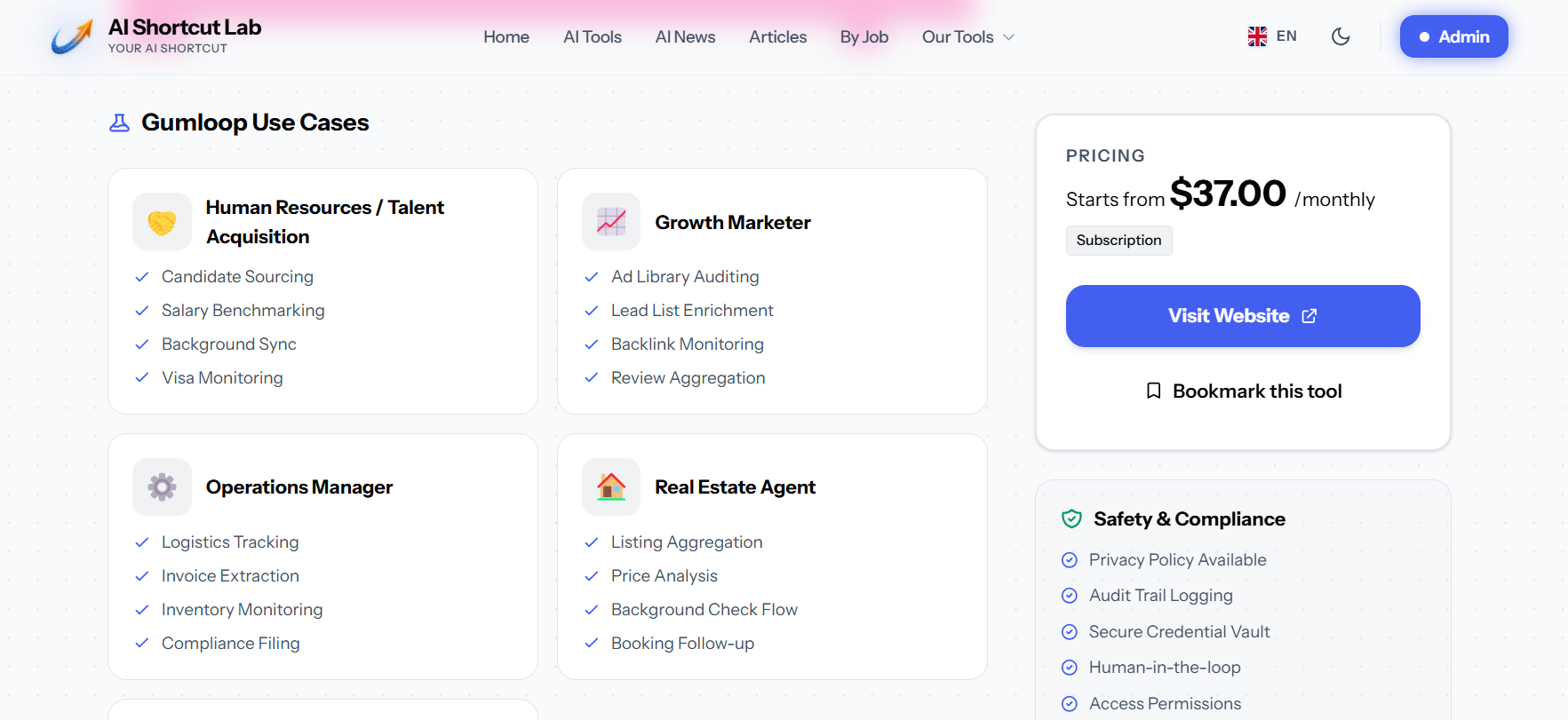Click the Subscription tag

tap(1118, 241)
